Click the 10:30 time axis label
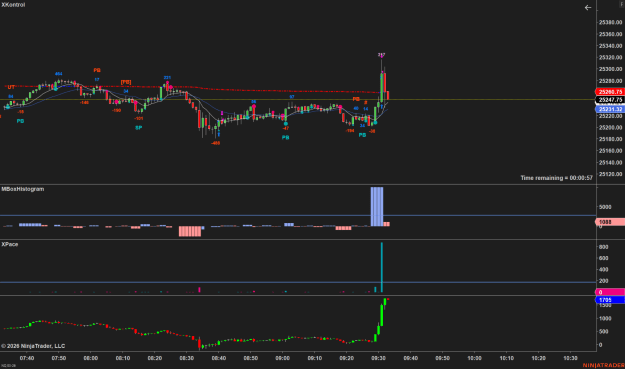This screenshot has width=625, height=369. click(570, 358)
